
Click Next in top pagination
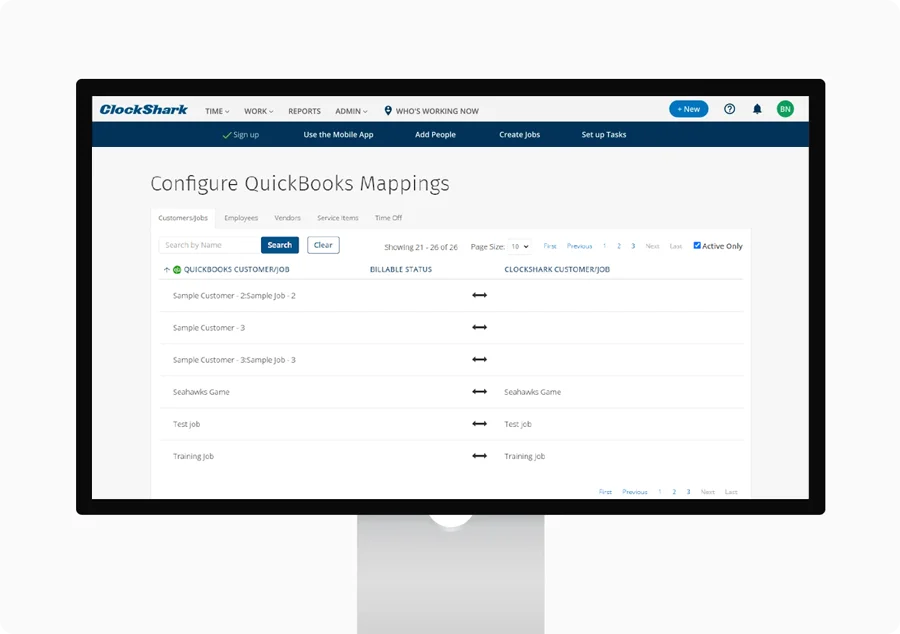pyautogui.click(x=652, y=246)
